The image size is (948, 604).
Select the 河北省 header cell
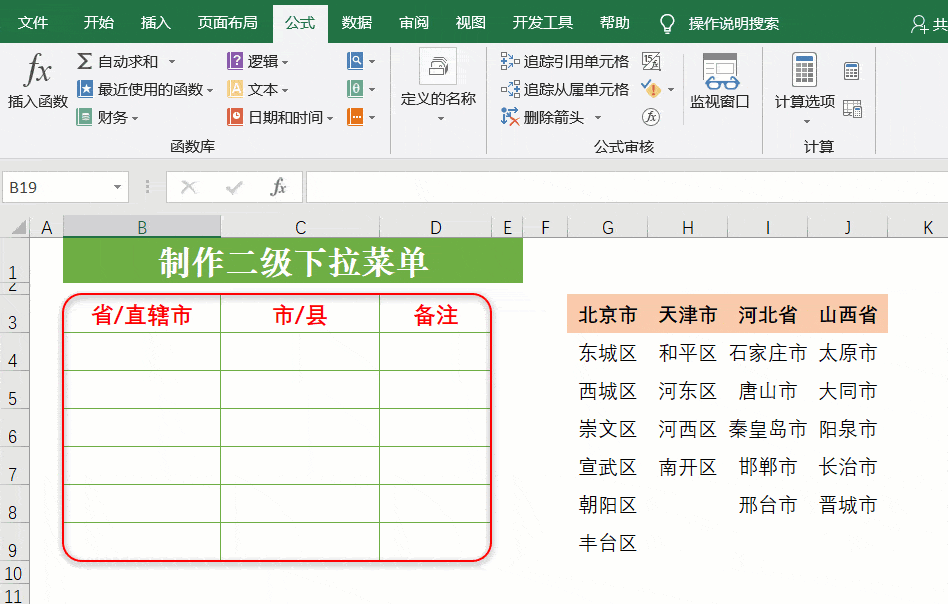click(767, 316)
